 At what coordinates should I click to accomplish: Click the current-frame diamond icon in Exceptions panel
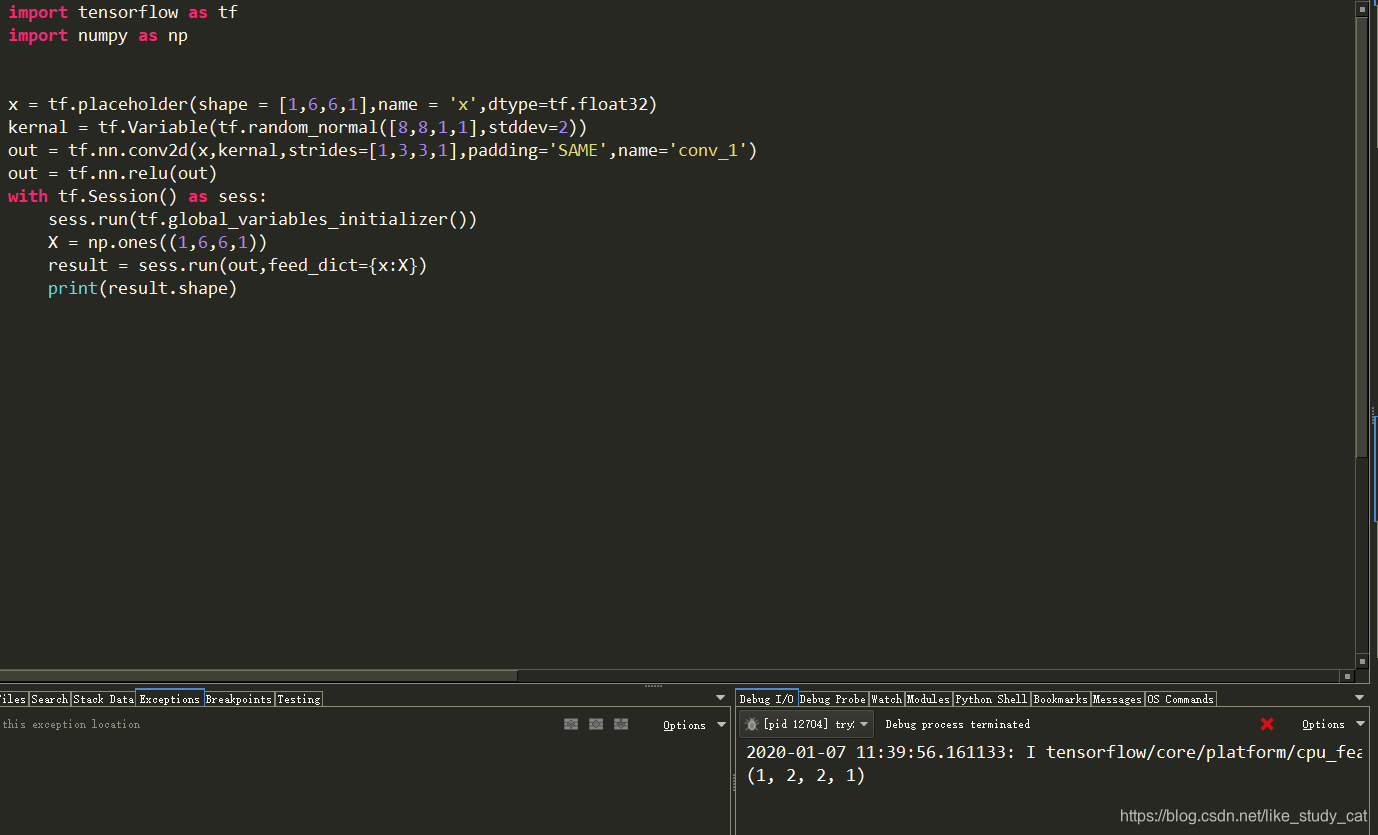pyautogui.click(x=596, y=724)
